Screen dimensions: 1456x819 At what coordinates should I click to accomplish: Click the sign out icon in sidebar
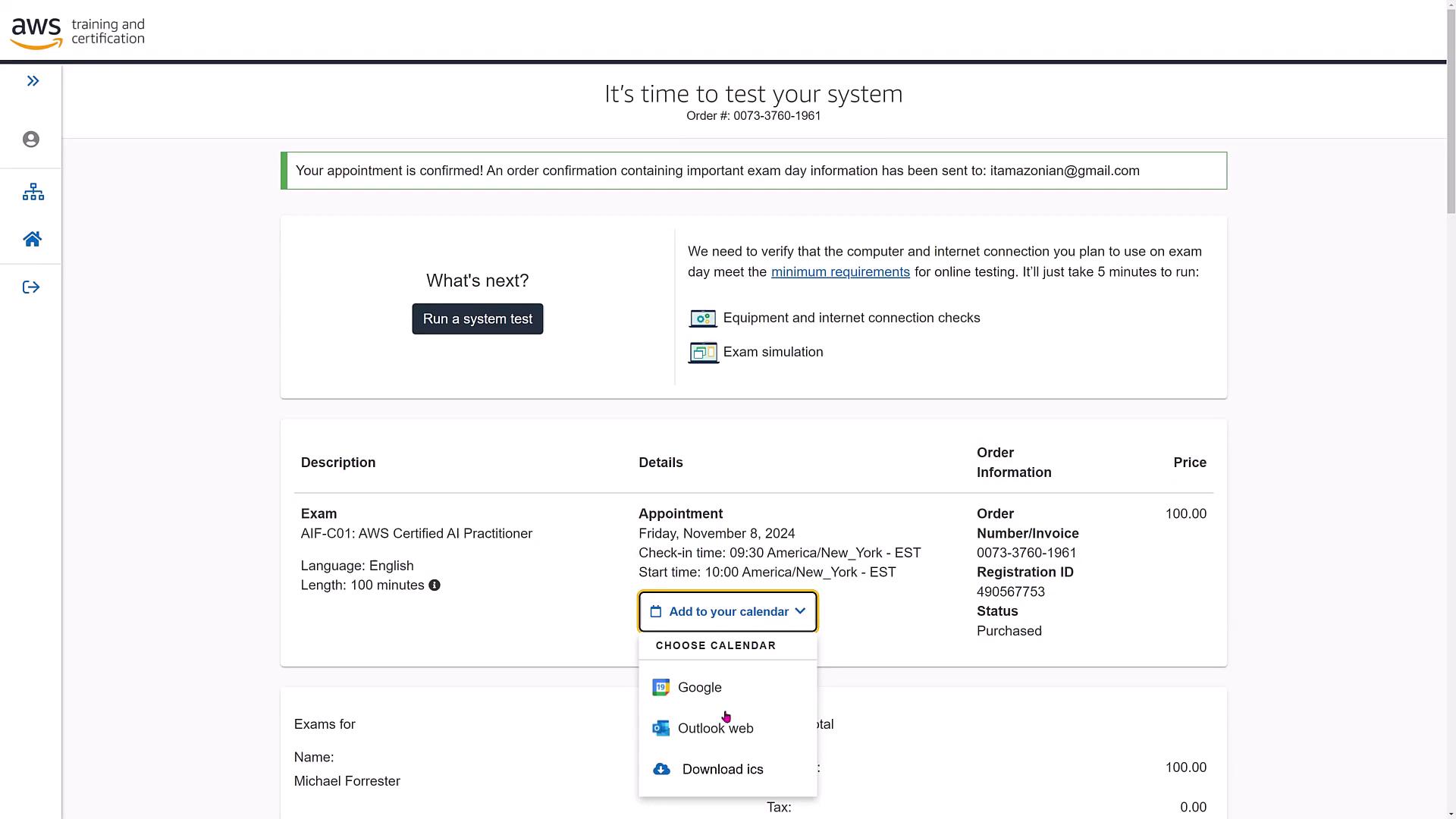coord(31,287)
